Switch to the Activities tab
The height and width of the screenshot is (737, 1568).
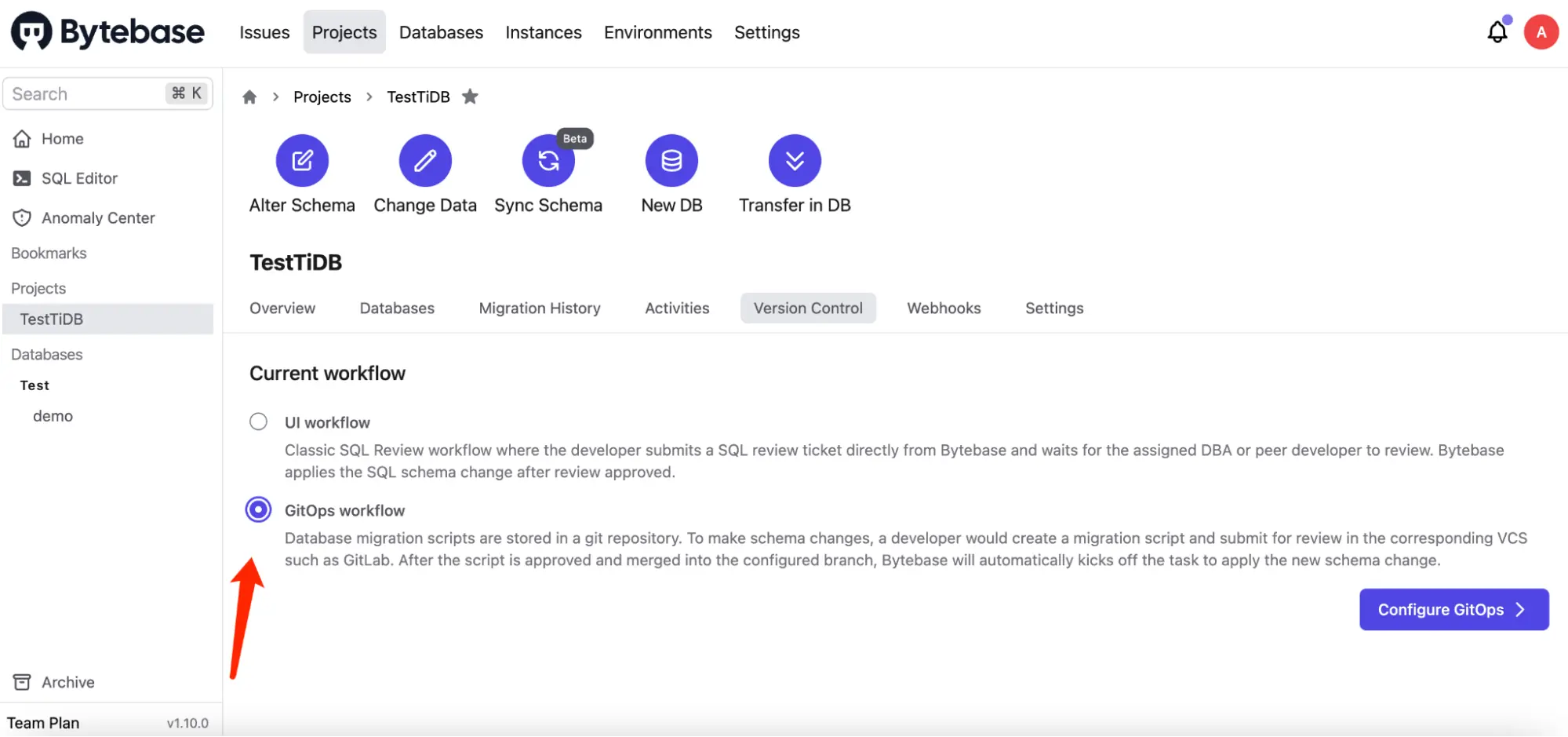[x=677, y=308]
